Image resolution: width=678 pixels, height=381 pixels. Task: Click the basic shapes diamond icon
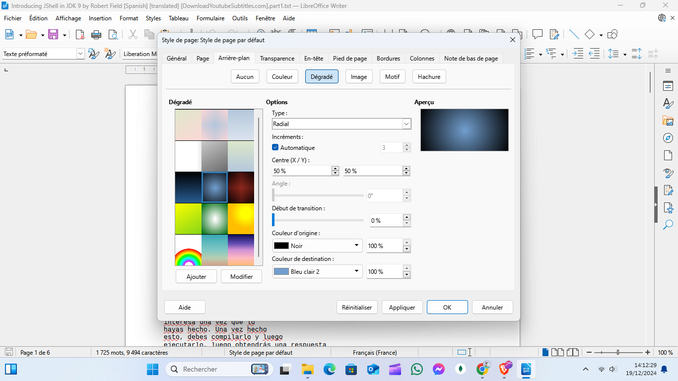click(x=589, y=34)
